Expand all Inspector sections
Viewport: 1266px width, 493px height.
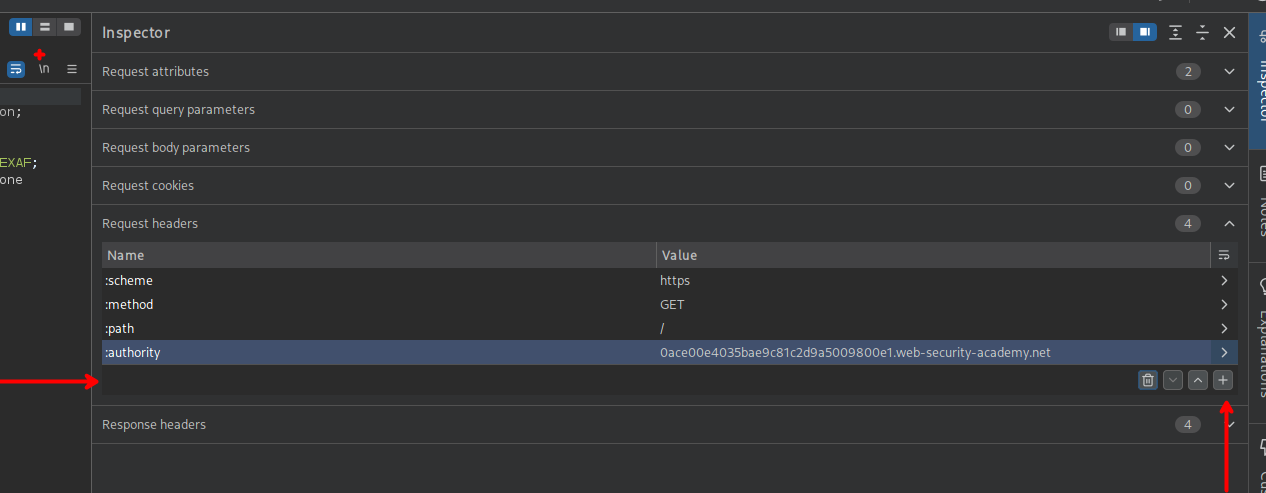point(1175,32)
